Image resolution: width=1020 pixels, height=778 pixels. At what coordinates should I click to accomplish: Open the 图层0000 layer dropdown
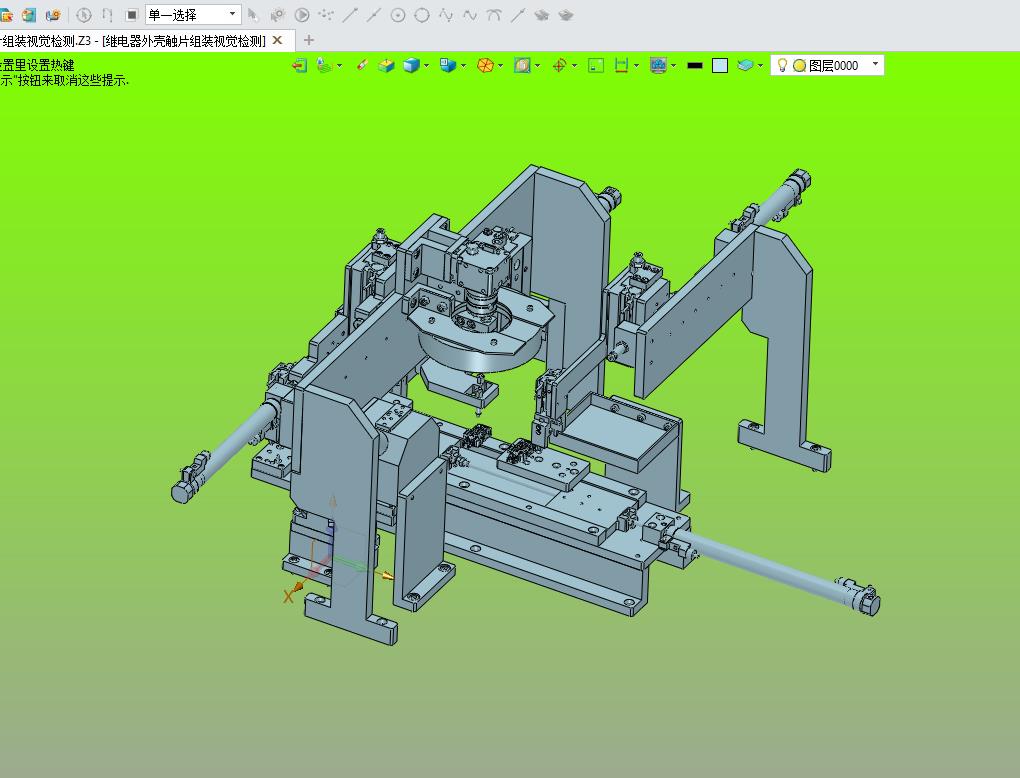[875, 64]
